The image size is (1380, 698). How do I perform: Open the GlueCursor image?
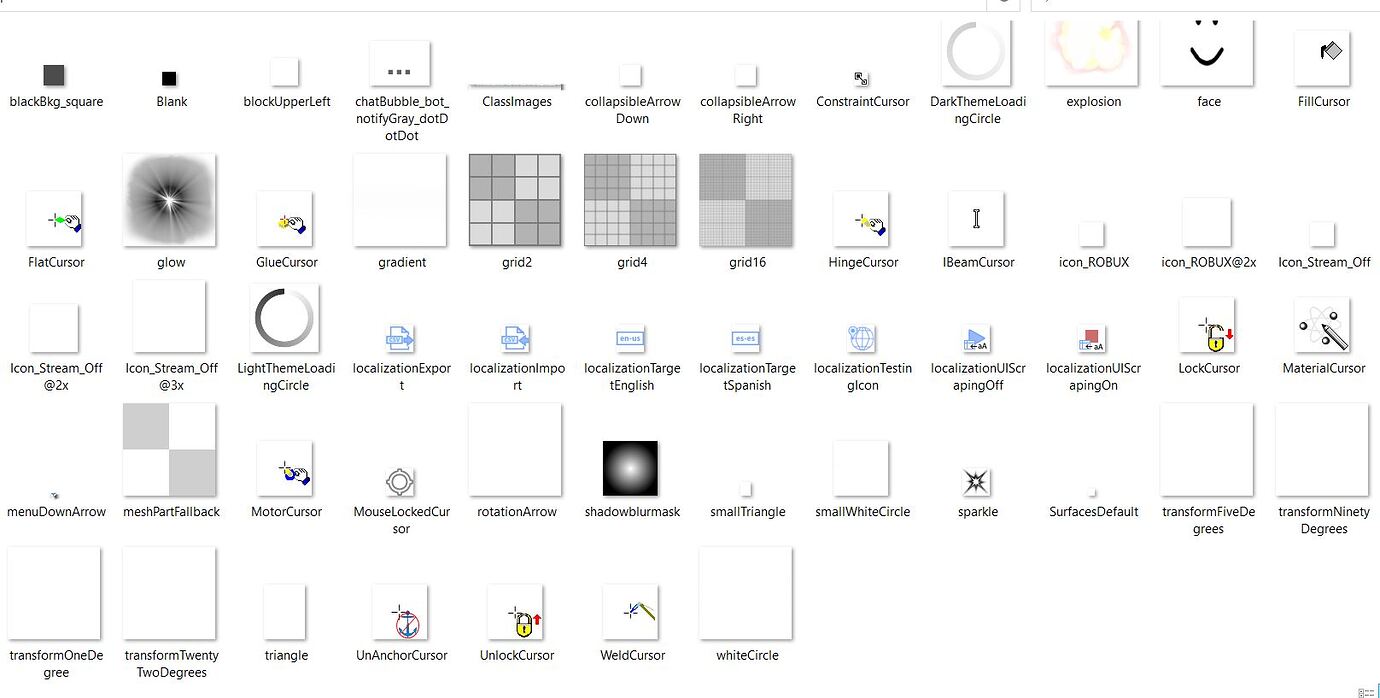pos(285,217)
